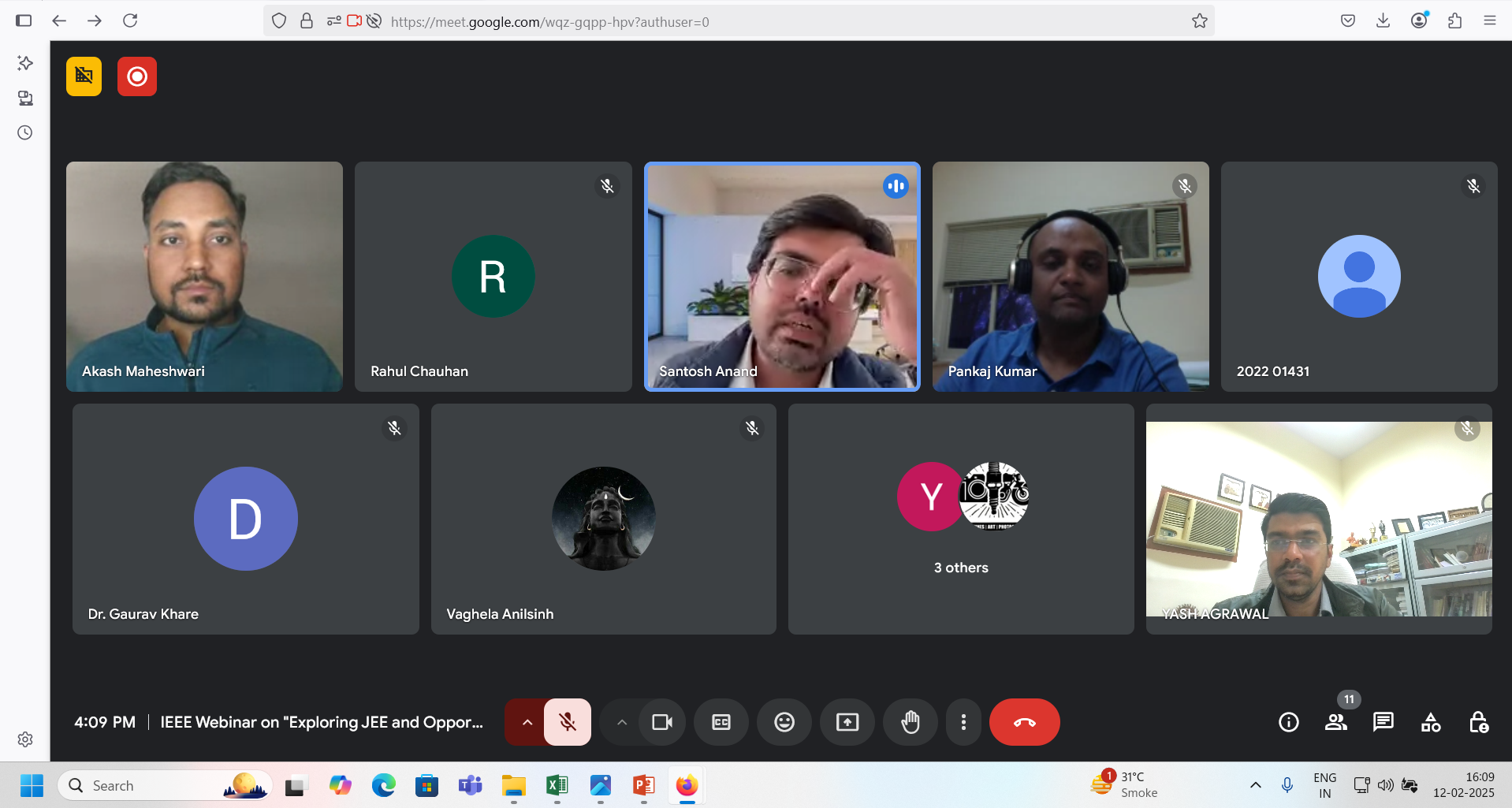The height and width of the screenshot is (808, 1512).
Task: Leave the call with the red button
Action: click(1024, 722)
